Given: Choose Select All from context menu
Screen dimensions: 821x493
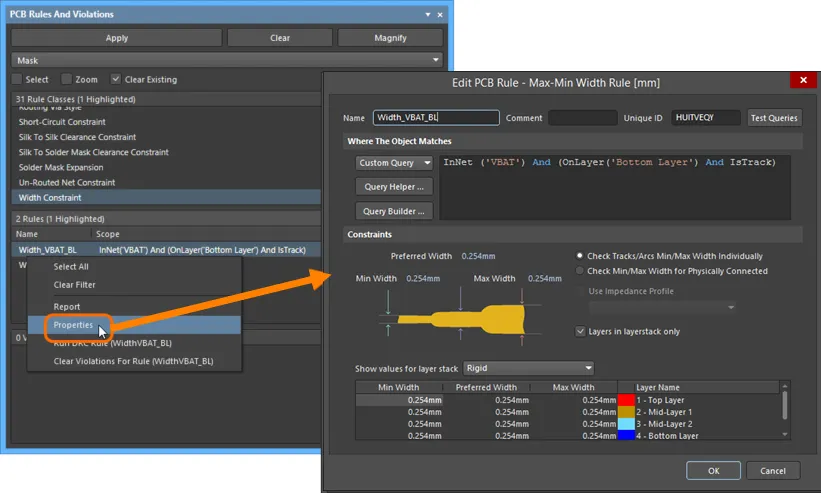Looking at the screenshot, I should pos(71,266).
